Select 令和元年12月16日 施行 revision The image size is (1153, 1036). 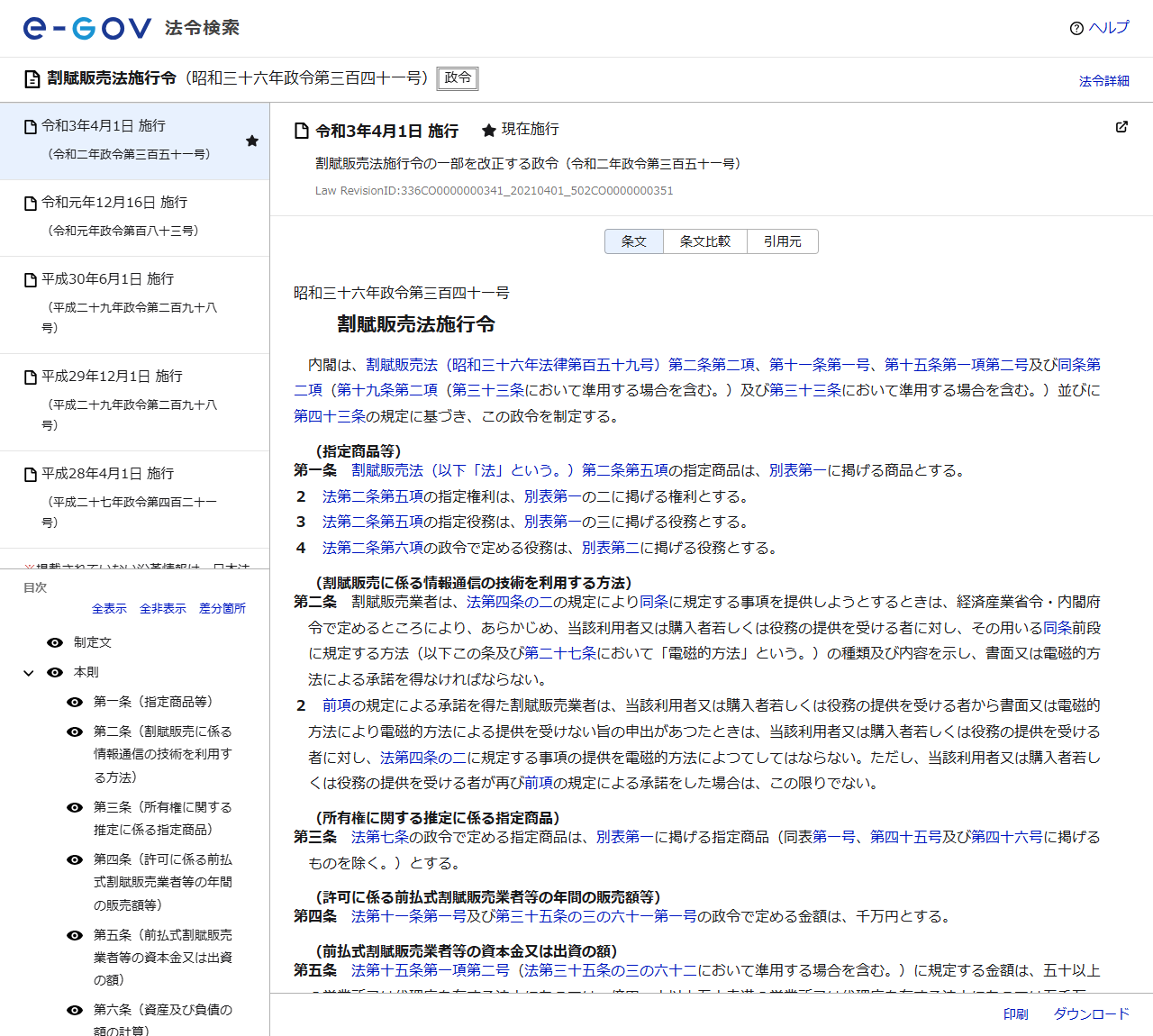135,217
